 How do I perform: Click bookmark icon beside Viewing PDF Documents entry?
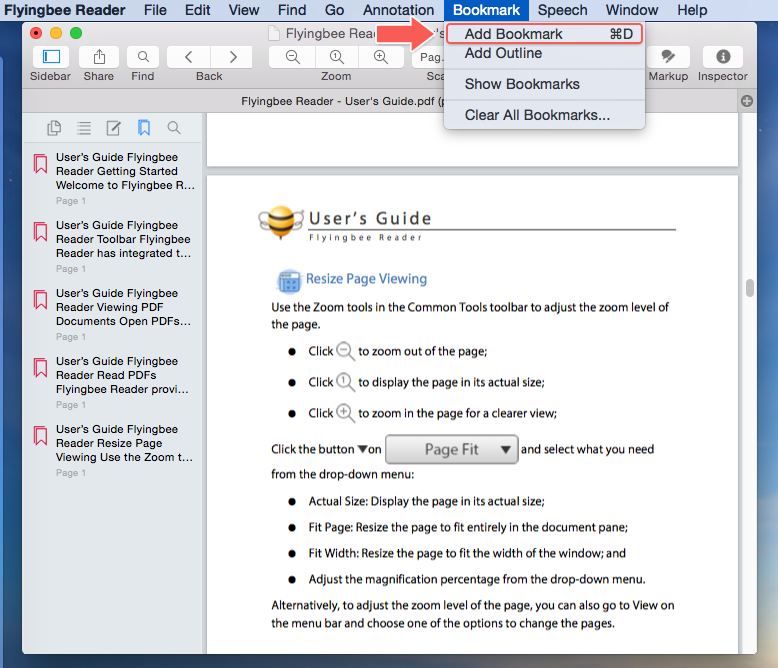41,299
